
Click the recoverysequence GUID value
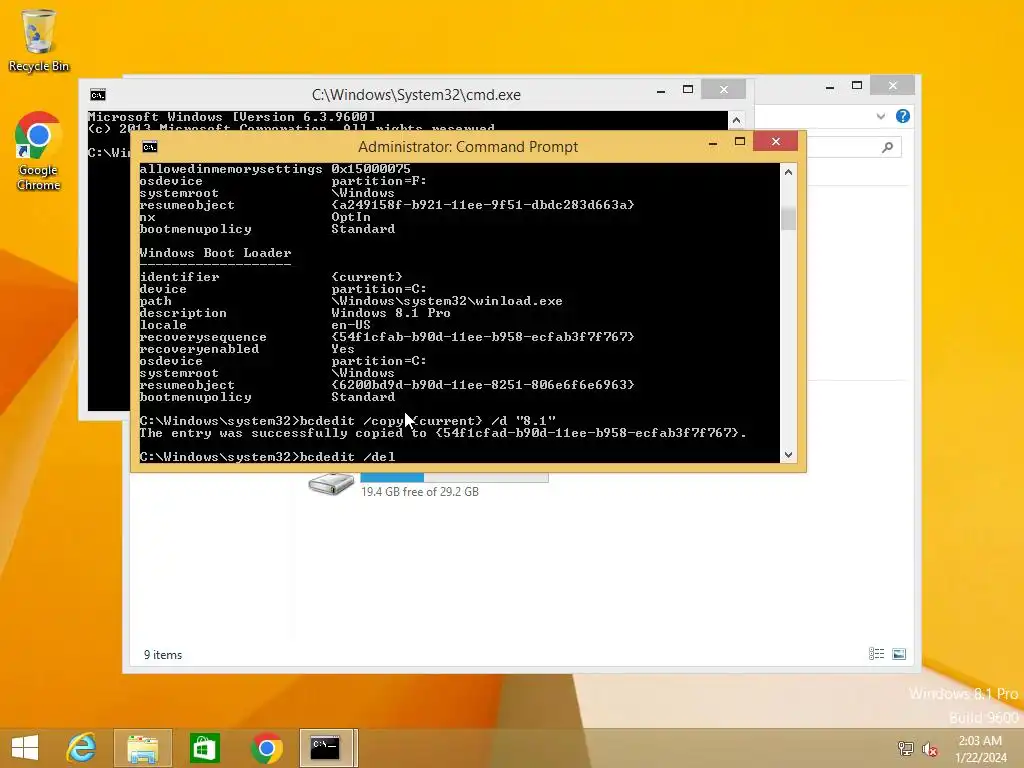(x=483, y=337)
